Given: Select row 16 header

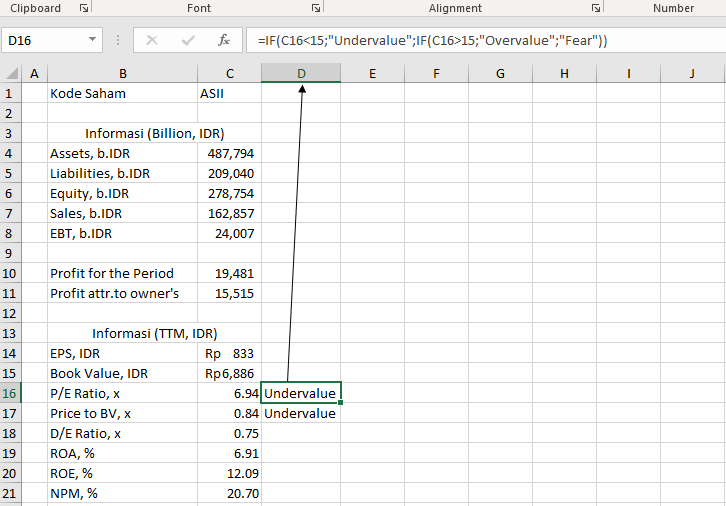Looking at the screenshot, I should (10, 393).
